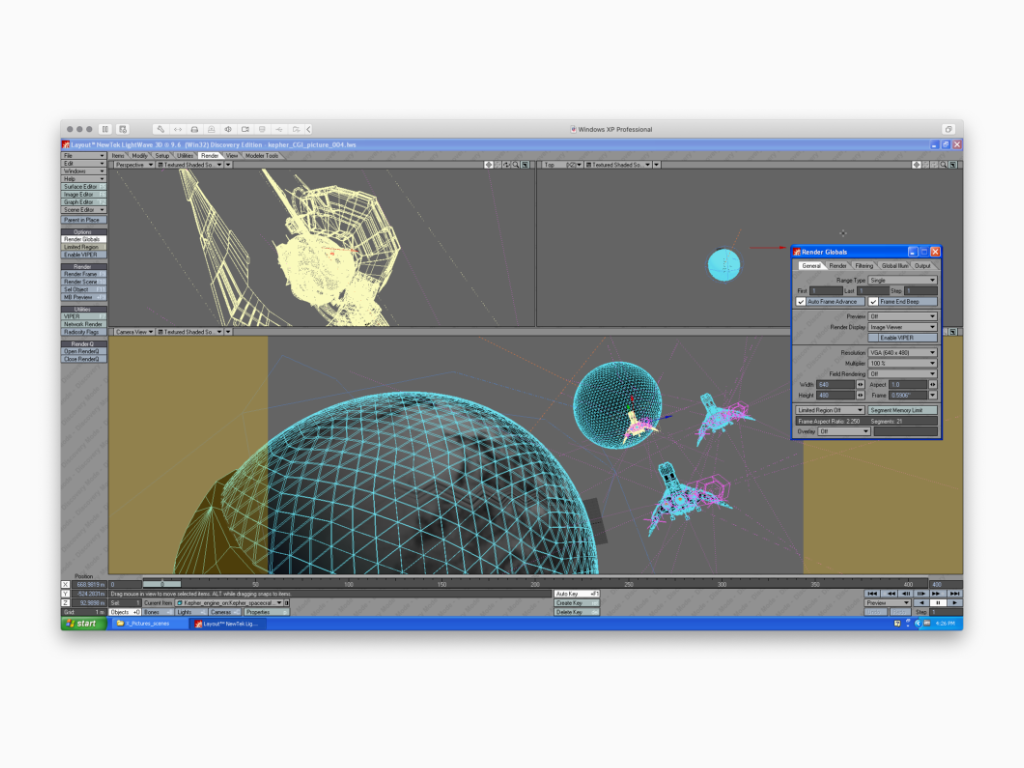Toggle Limited Region in left sidebar
The image size is (1024, 768).
[84, 247]
